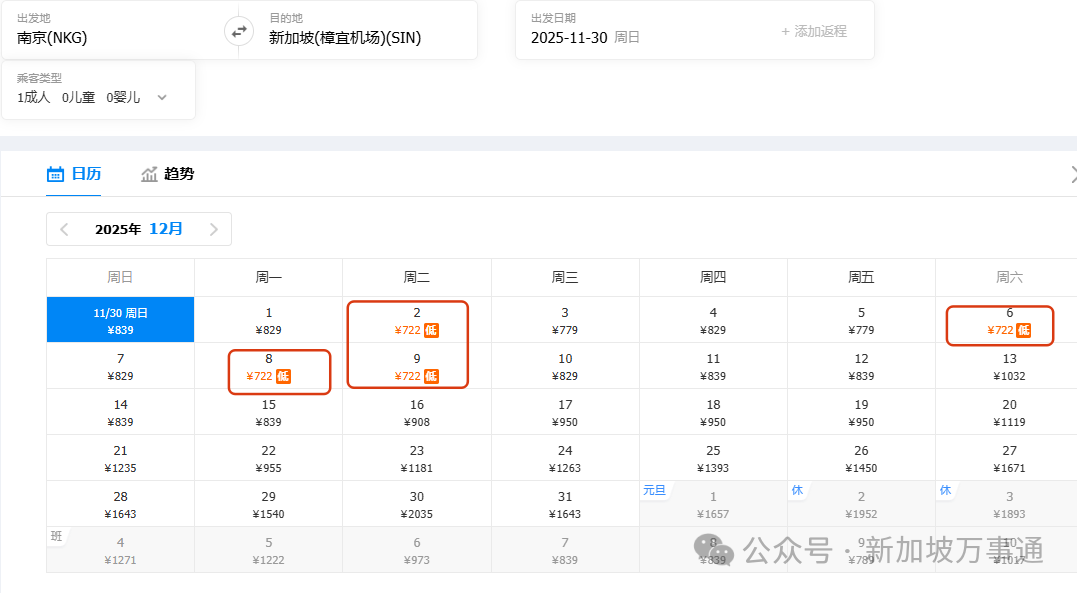Switch to the 日历 tab
The width and height of the screenshot is (1077, 593).
[73, 174]
